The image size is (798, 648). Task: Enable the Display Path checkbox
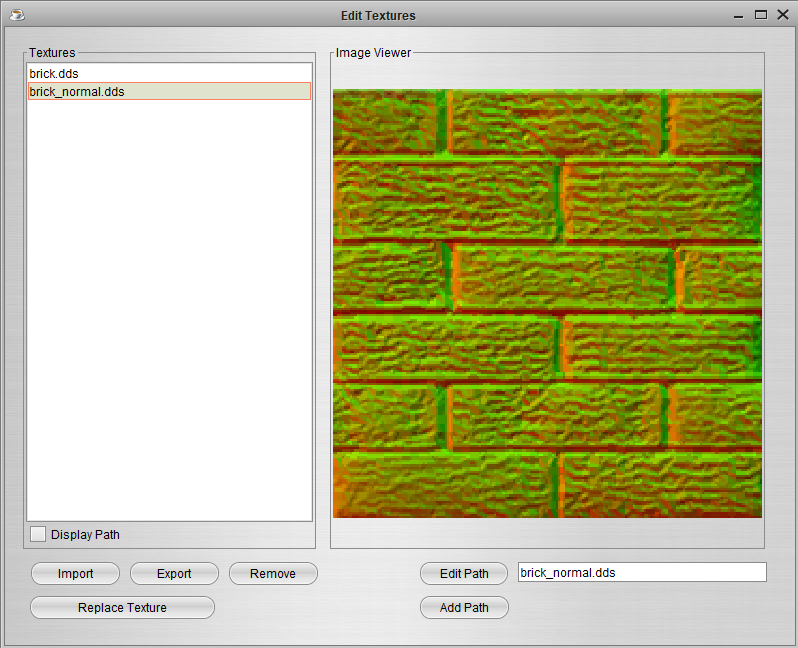click(x=38, y=534)
